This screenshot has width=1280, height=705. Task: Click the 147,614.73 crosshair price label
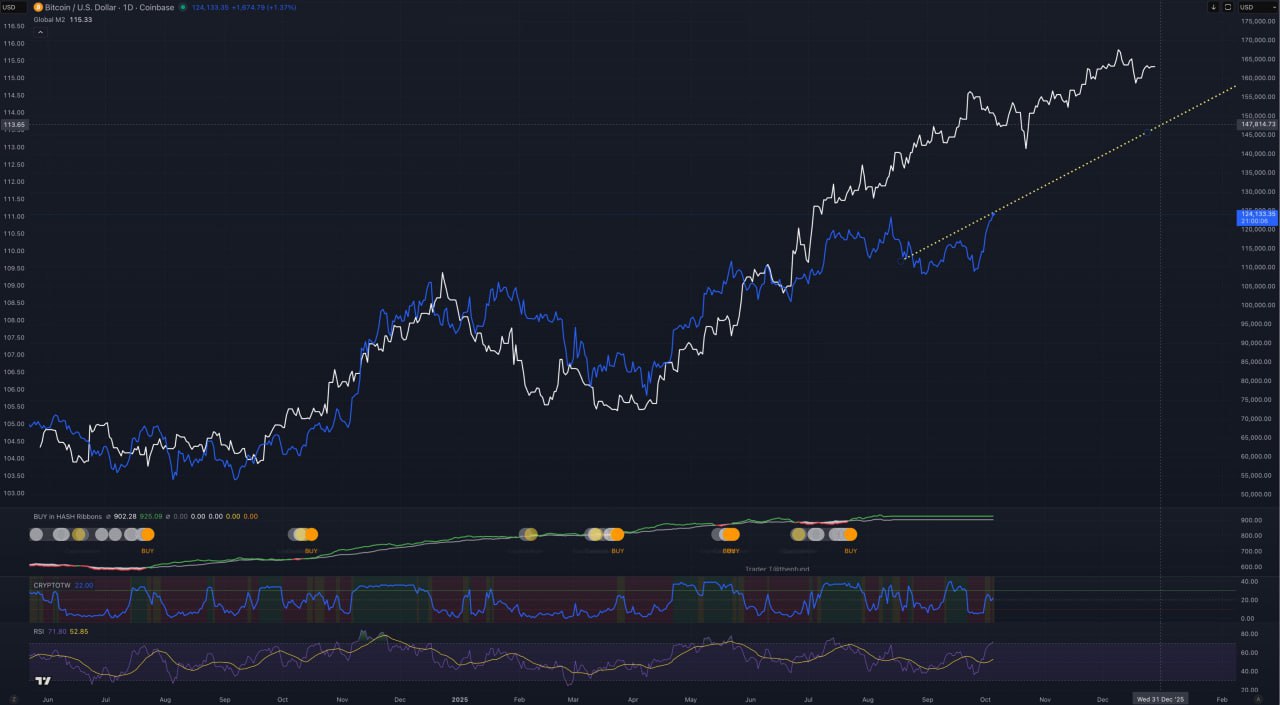tap(1257, 124)
